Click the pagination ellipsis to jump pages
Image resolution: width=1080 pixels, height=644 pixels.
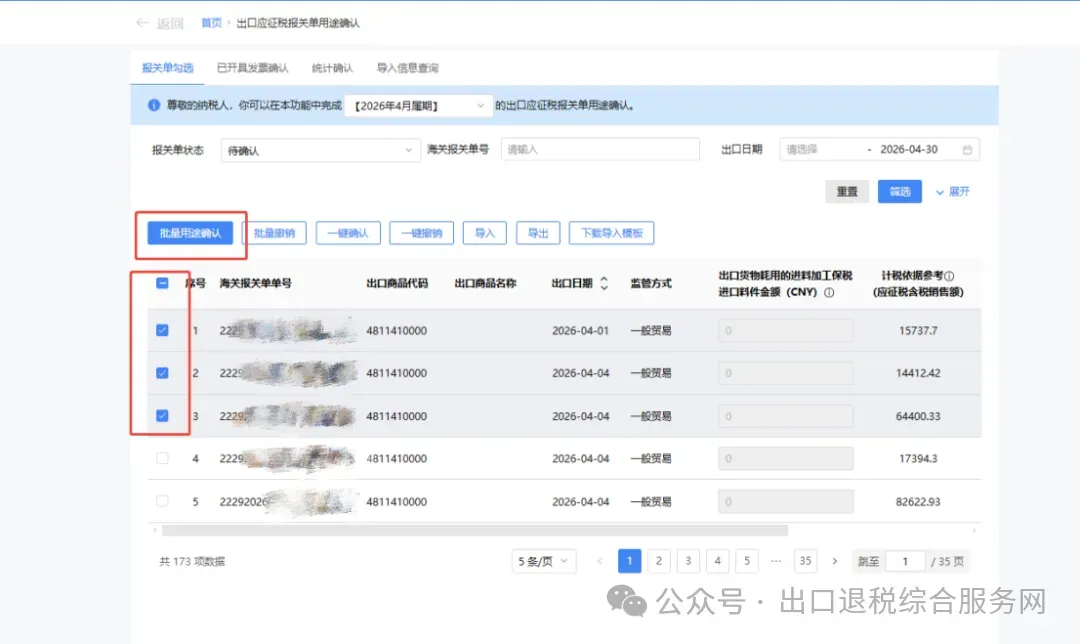776,561
